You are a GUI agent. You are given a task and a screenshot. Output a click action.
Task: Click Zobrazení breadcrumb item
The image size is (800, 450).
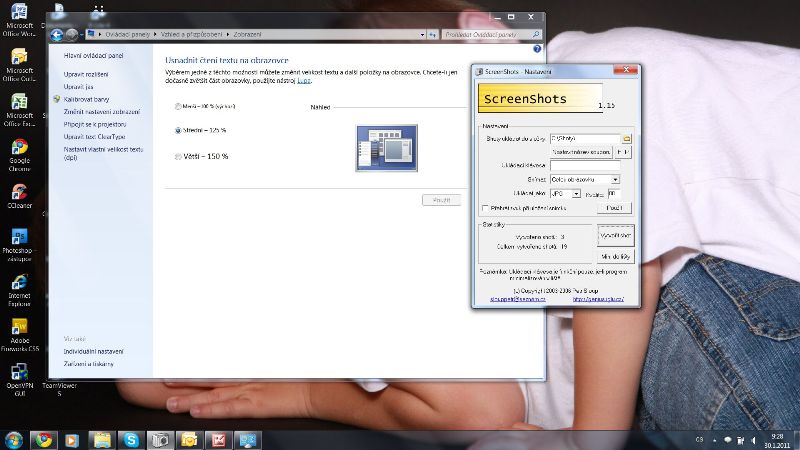(247, 35)
